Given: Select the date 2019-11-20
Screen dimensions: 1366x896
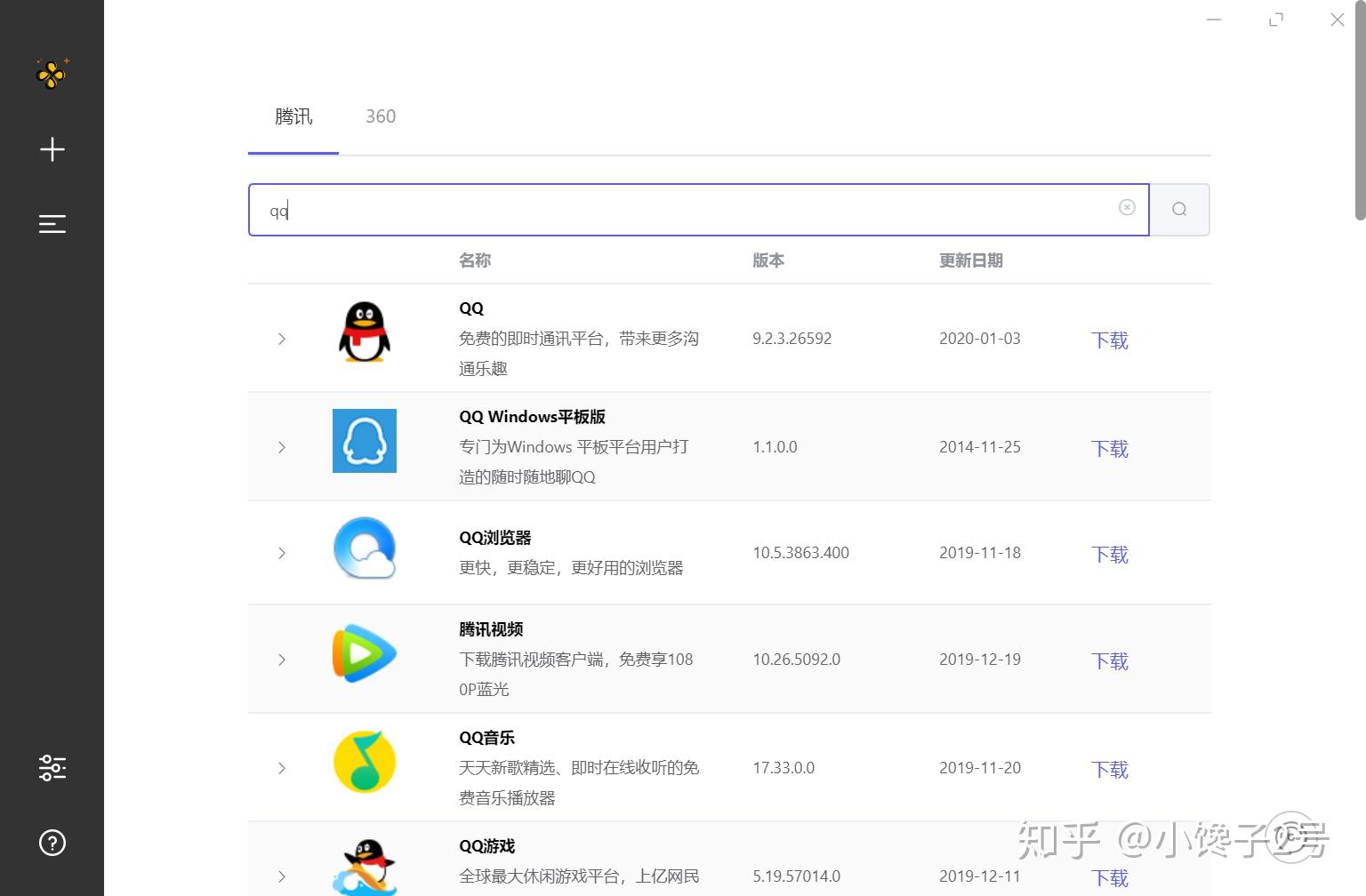Looking at the screenshot, I should (x=980, y=768).
